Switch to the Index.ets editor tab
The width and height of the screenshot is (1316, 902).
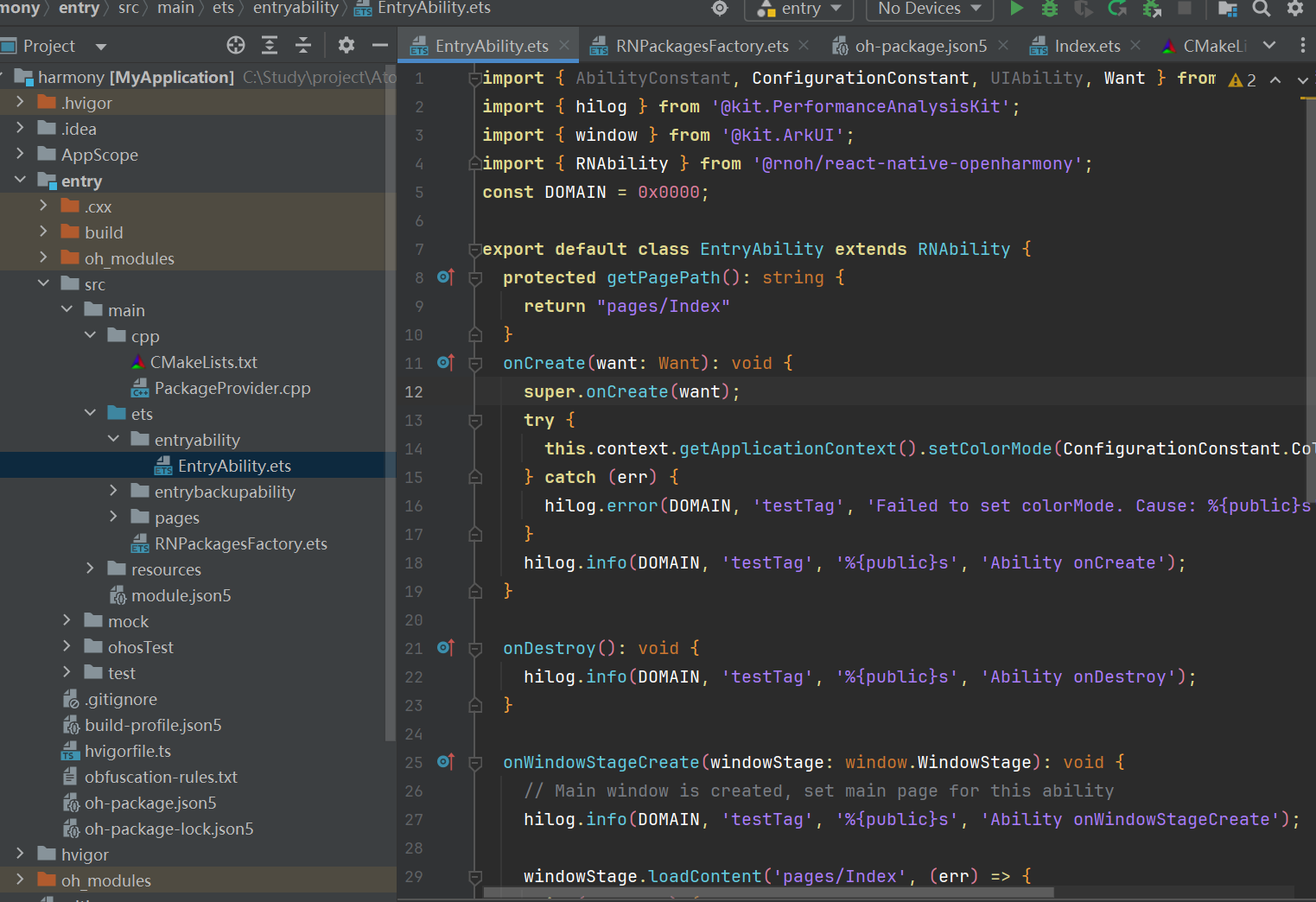tap(1086, 46)
